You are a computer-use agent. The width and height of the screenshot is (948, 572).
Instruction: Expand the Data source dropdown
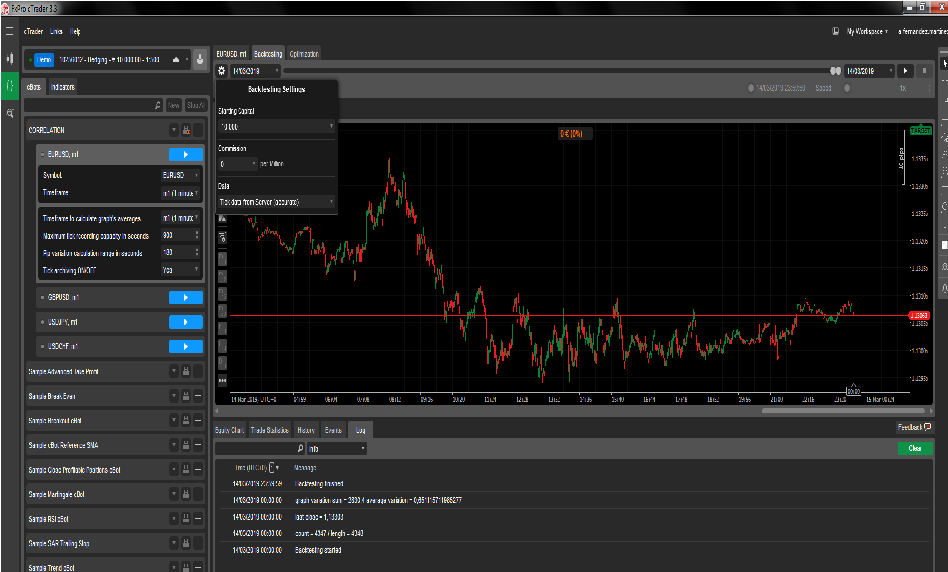pos(277,202)
